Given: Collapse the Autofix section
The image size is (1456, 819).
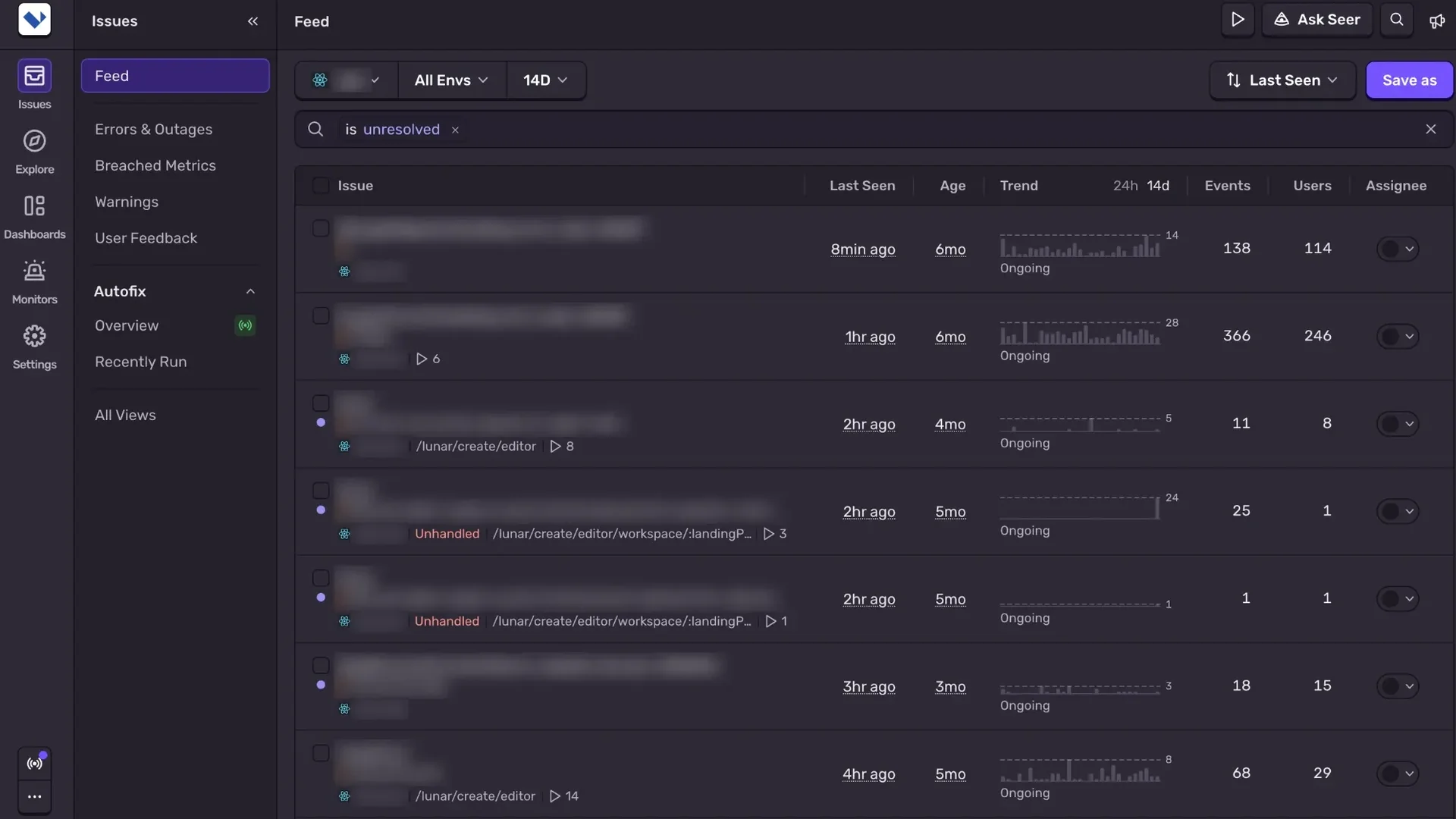Looking at the screenshot, I should click(250, 291).
